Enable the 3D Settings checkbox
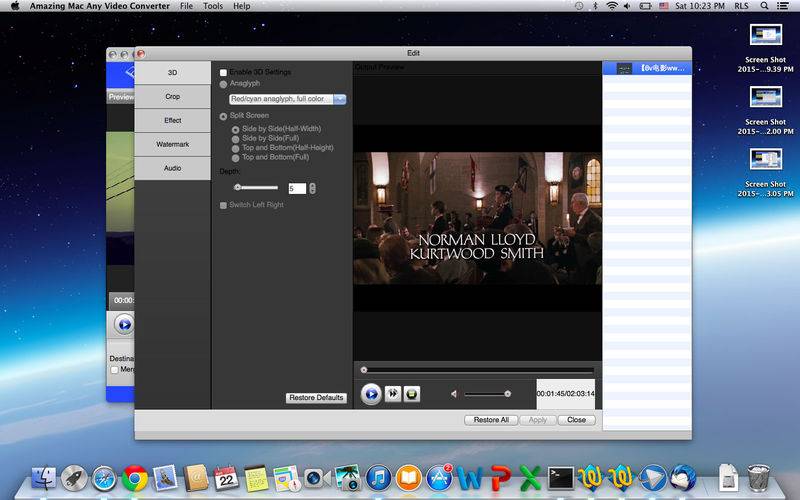The image size is (800, 500). point(223,72)
